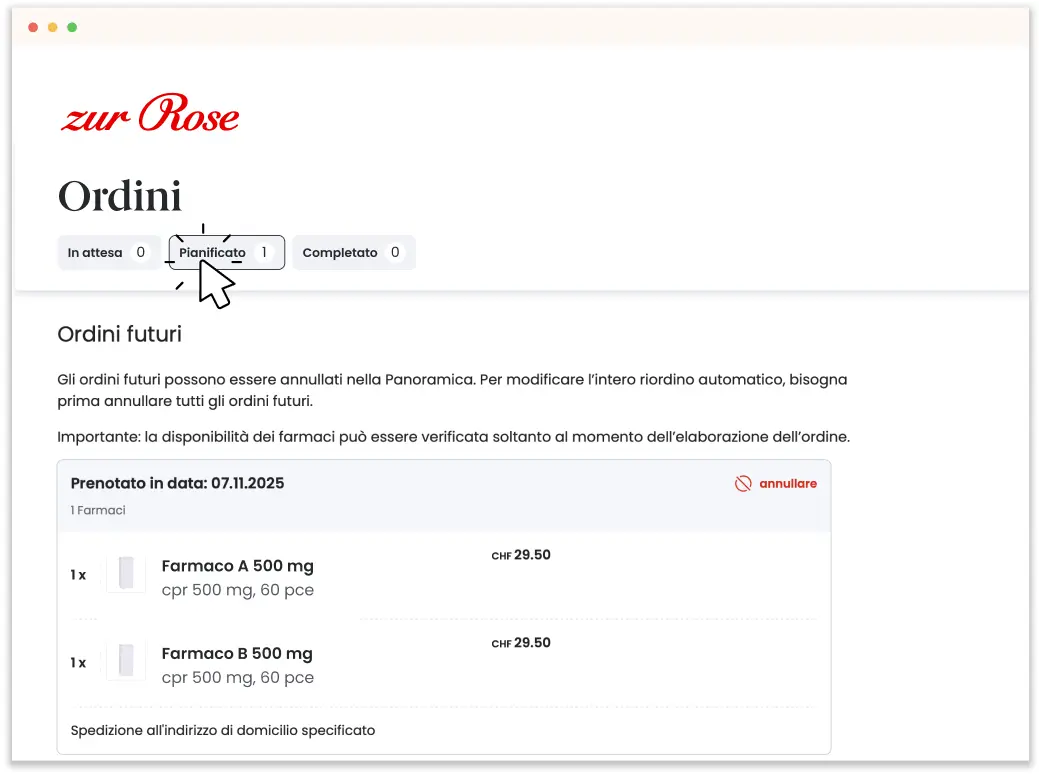Switch to the Pianificato tab
Screen dimensions: 1039x775
(227, 252)
